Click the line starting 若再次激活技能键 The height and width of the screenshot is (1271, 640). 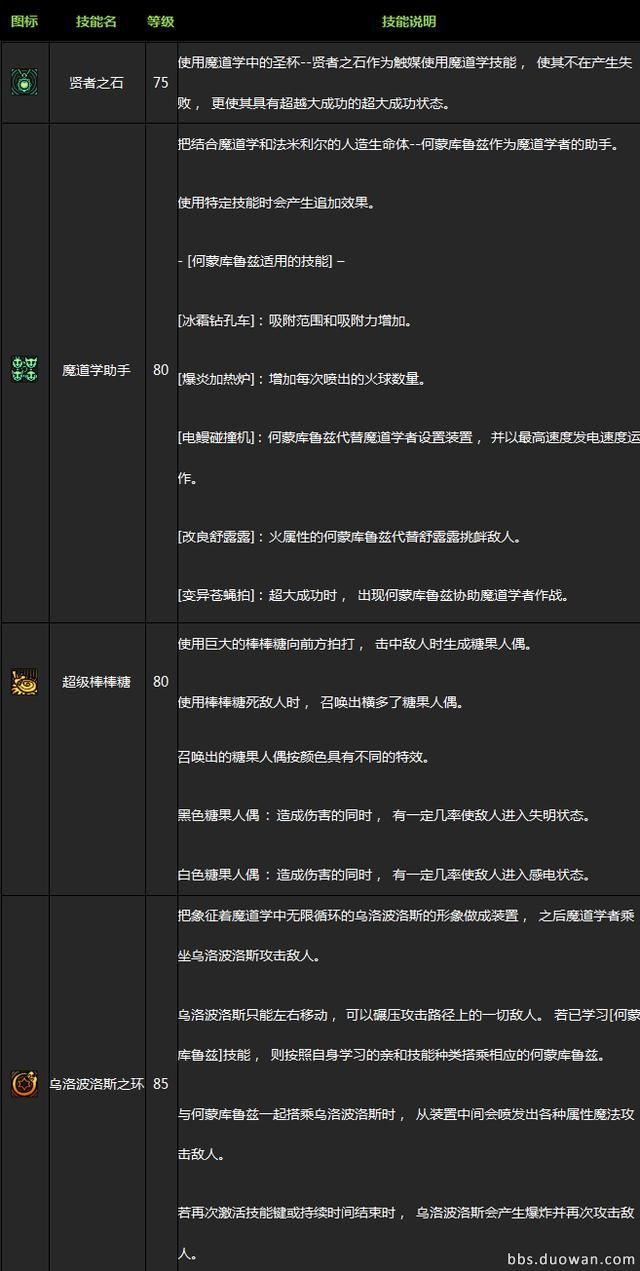click(405, 1214)
